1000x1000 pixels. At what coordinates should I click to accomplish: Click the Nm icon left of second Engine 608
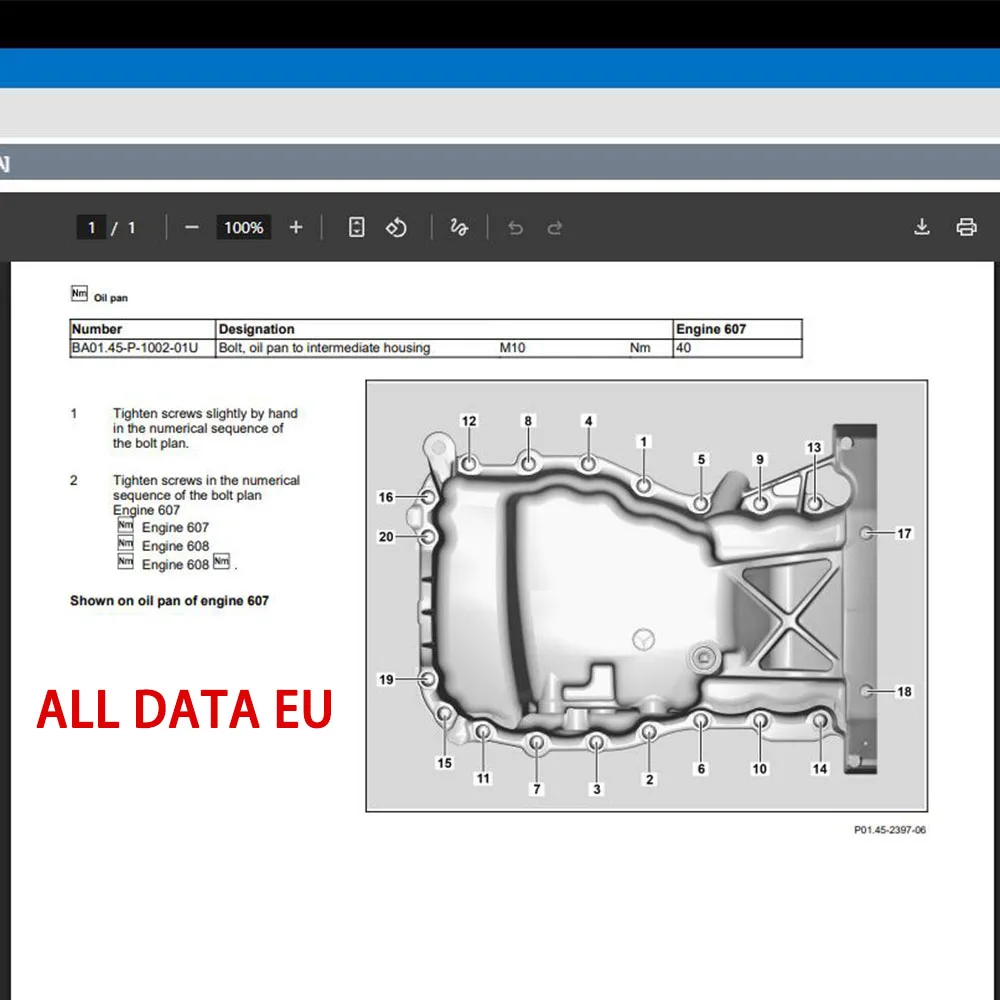click(126, 562)
